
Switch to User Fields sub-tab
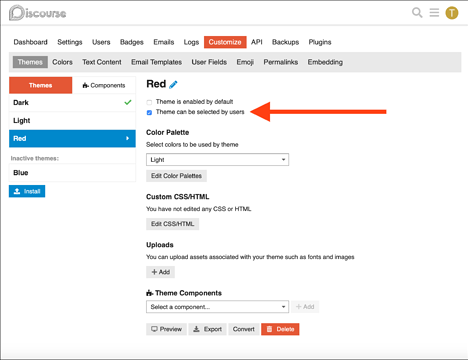tap(209, 62)
